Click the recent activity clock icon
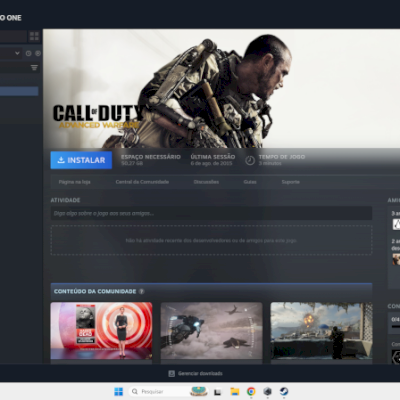Screen dimensions: 400x400 point(29,53)
